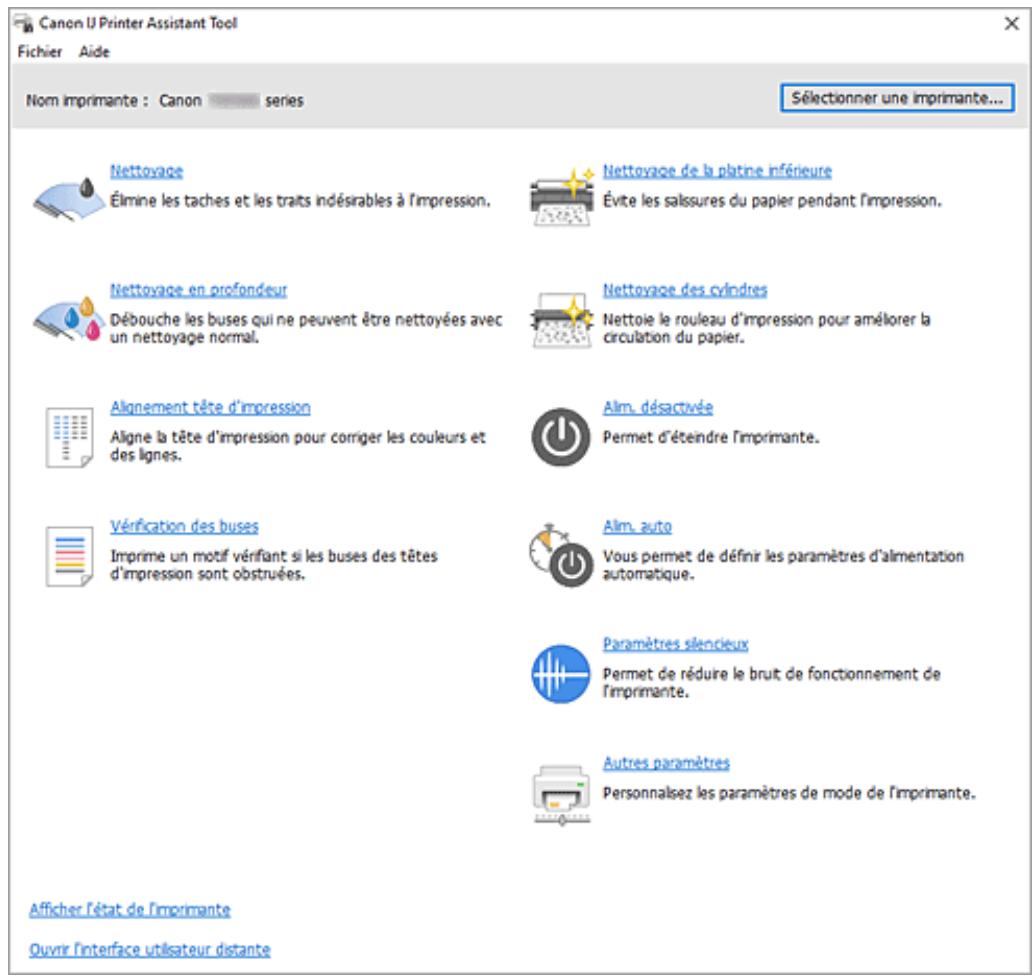Open the Aide menu
Image resolution: width=1035 pixels, height=978 pixels.
tap(94, 51)
